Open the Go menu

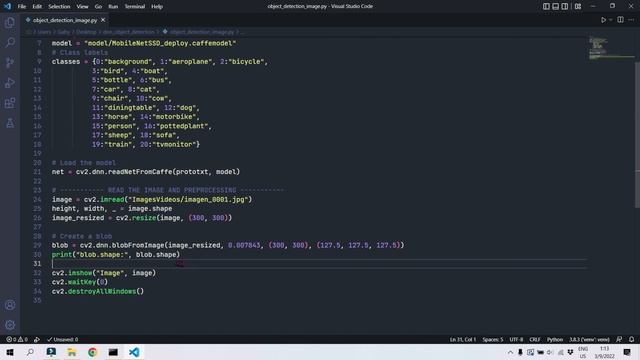click(x=98, y=7)
